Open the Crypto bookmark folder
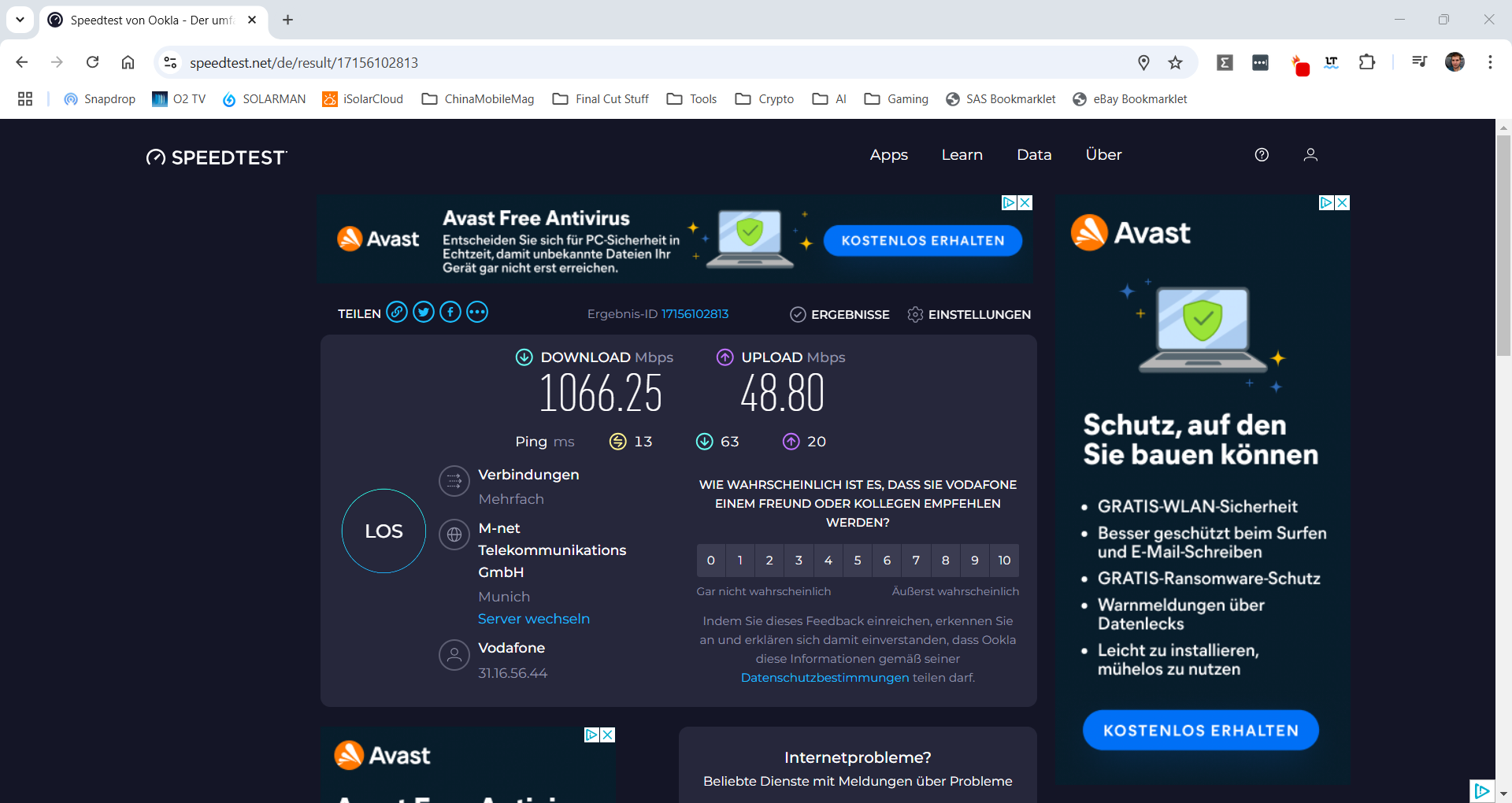This screenshot has width=1512, height=803. (x=764, y=99)
